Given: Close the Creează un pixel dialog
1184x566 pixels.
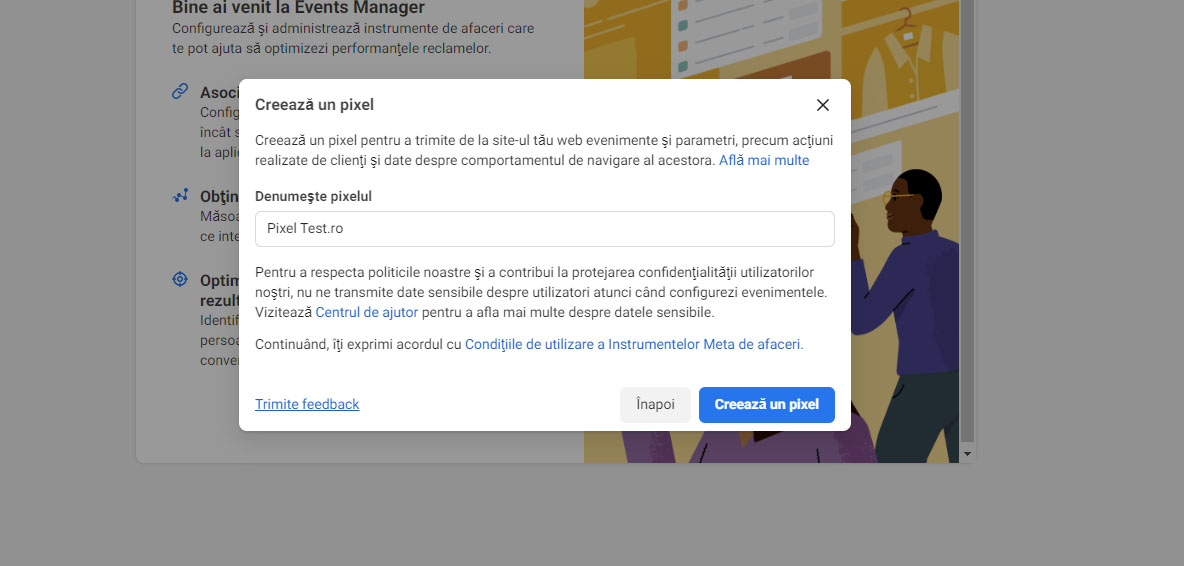Looking at the screenshot, I should click(822, 105).
